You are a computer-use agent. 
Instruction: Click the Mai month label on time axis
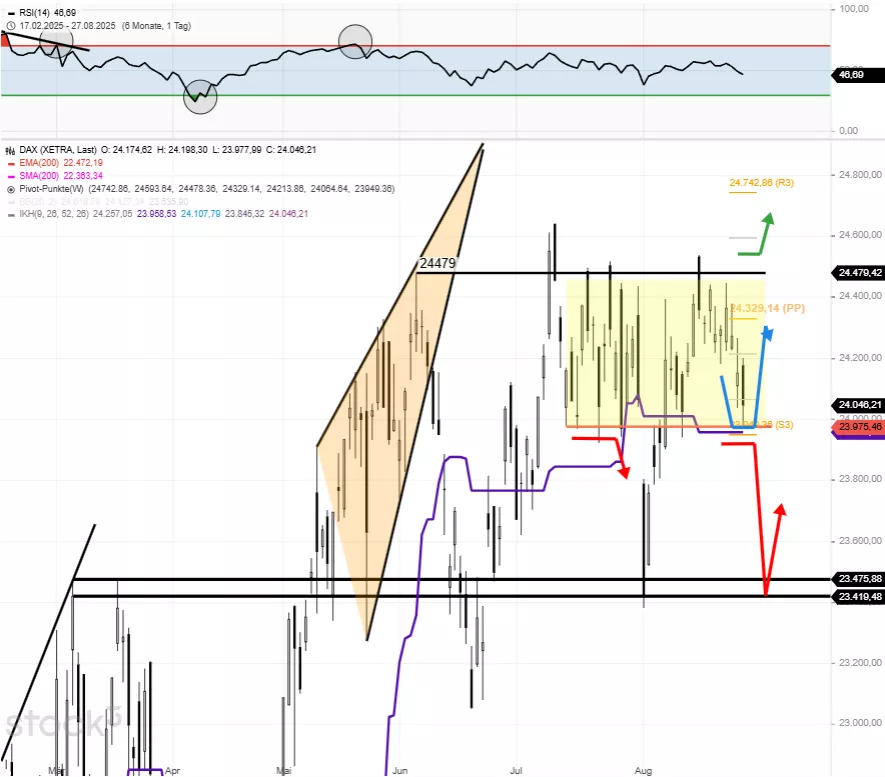(284, 771)
